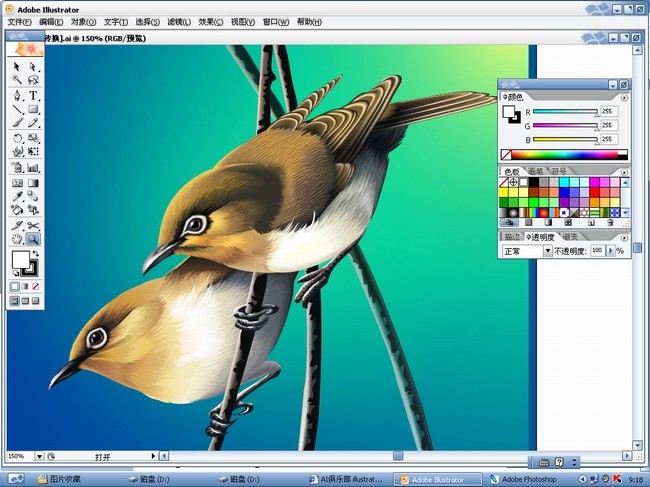
Task: Activate the Free Transform tool
Action: point(33,152)
